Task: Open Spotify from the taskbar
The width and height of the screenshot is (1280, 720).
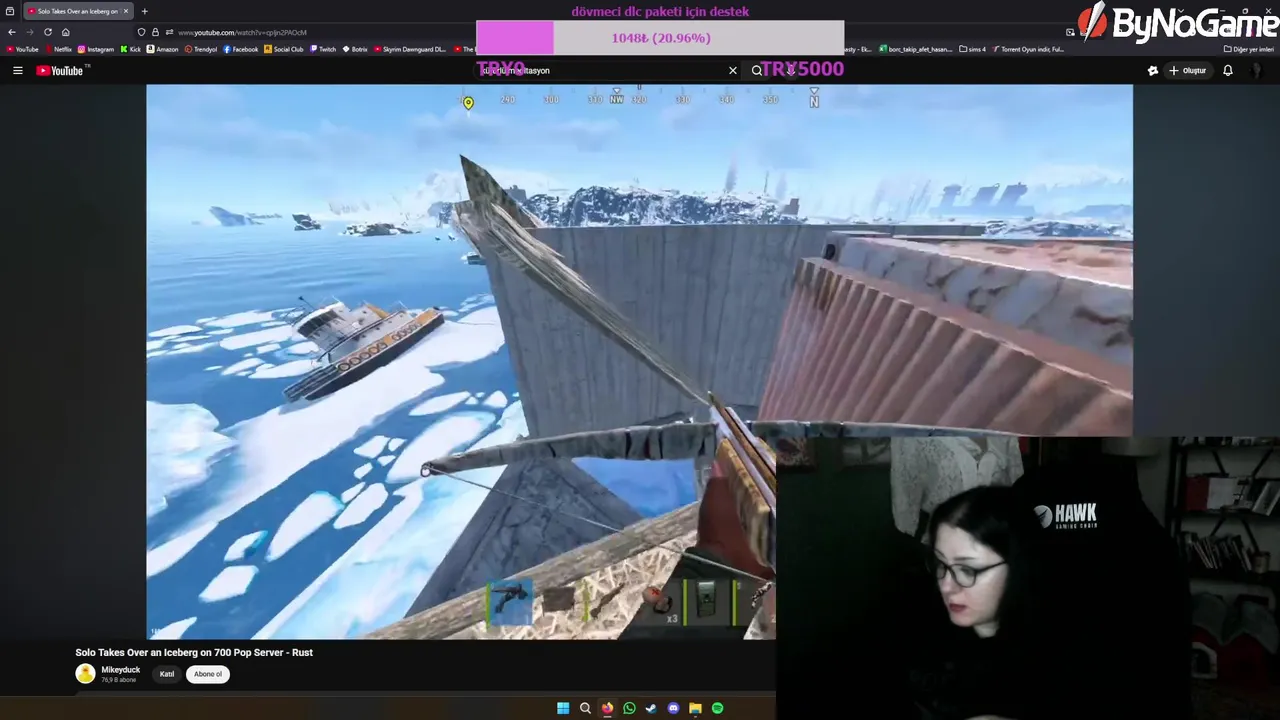Action: (717, 708)
